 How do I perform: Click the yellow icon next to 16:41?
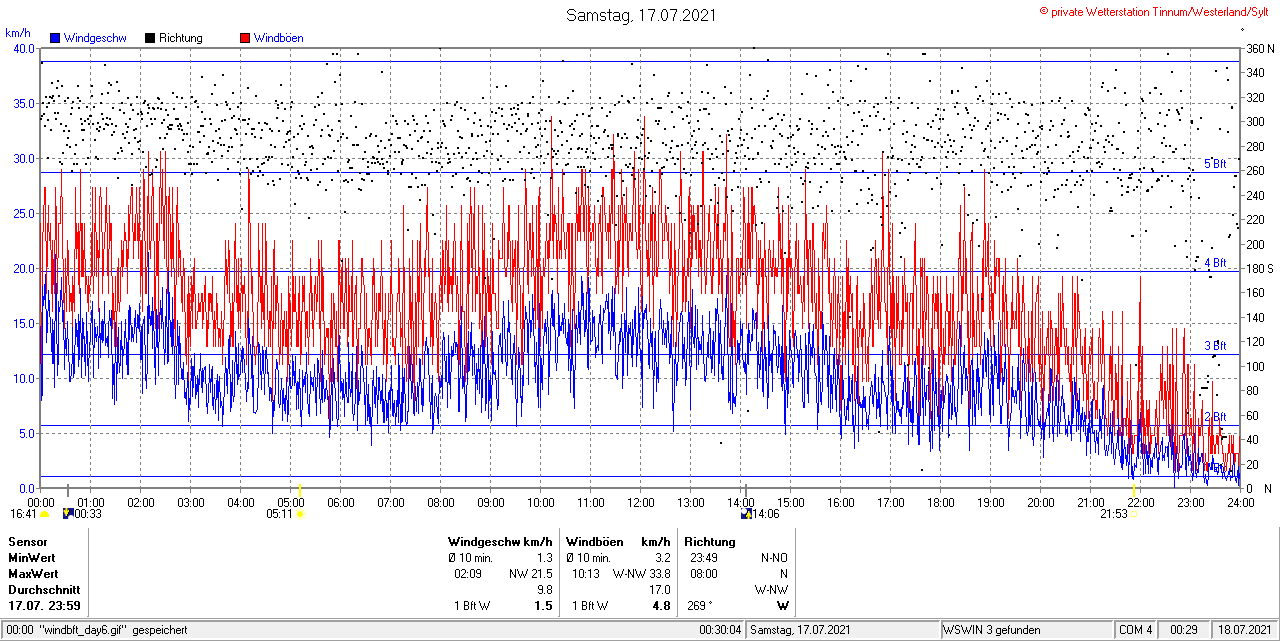45,514
